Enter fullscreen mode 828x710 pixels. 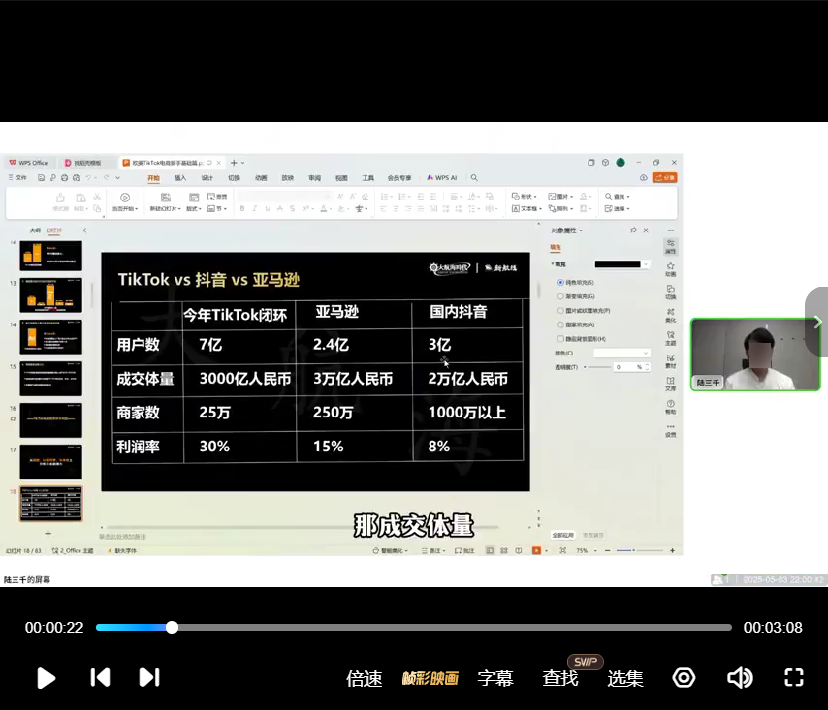coord(794,678)
